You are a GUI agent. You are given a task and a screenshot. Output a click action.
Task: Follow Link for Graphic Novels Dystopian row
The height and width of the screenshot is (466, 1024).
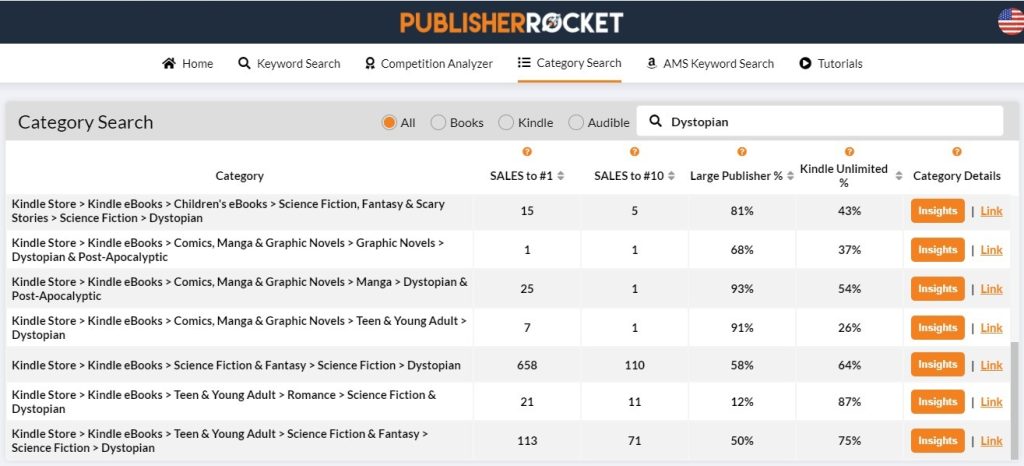[991, 250]
